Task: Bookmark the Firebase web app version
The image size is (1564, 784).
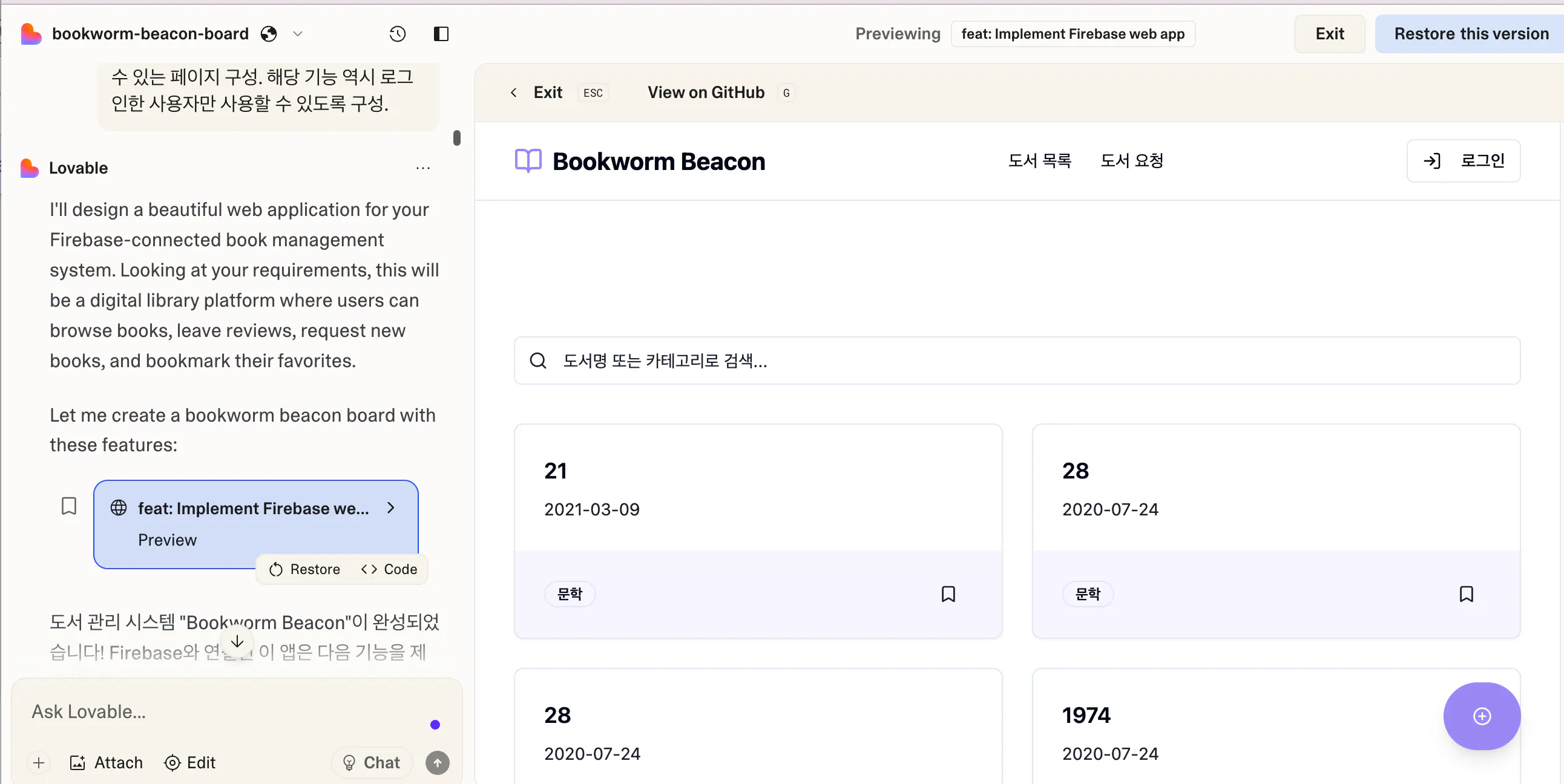Action: click(69, 506)
